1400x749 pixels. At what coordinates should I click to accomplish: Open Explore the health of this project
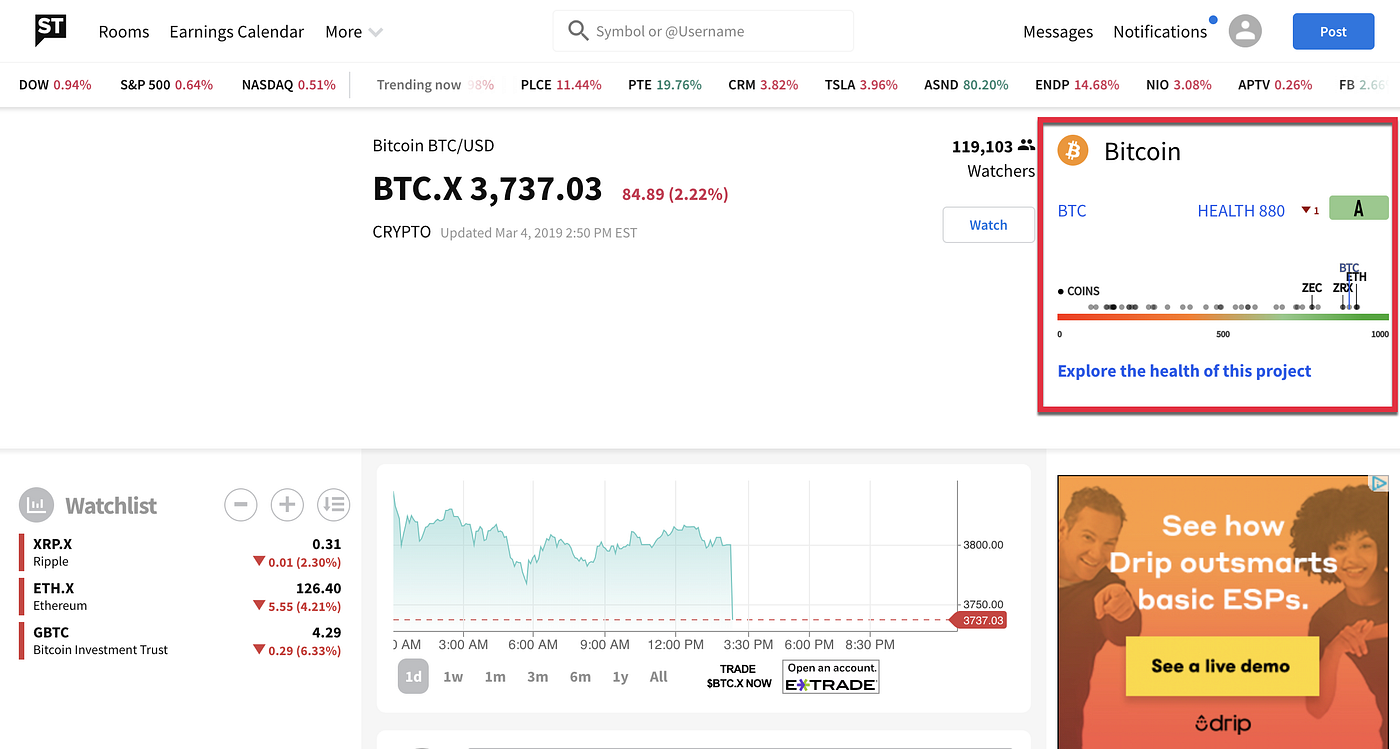1184,371
